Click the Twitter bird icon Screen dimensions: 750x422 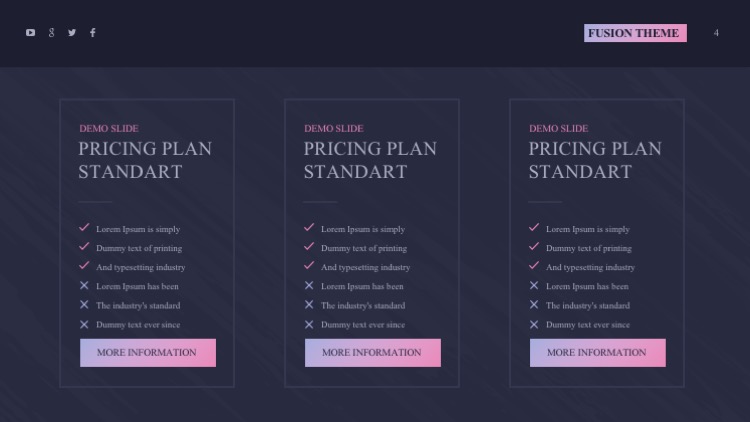click(72, 33)
